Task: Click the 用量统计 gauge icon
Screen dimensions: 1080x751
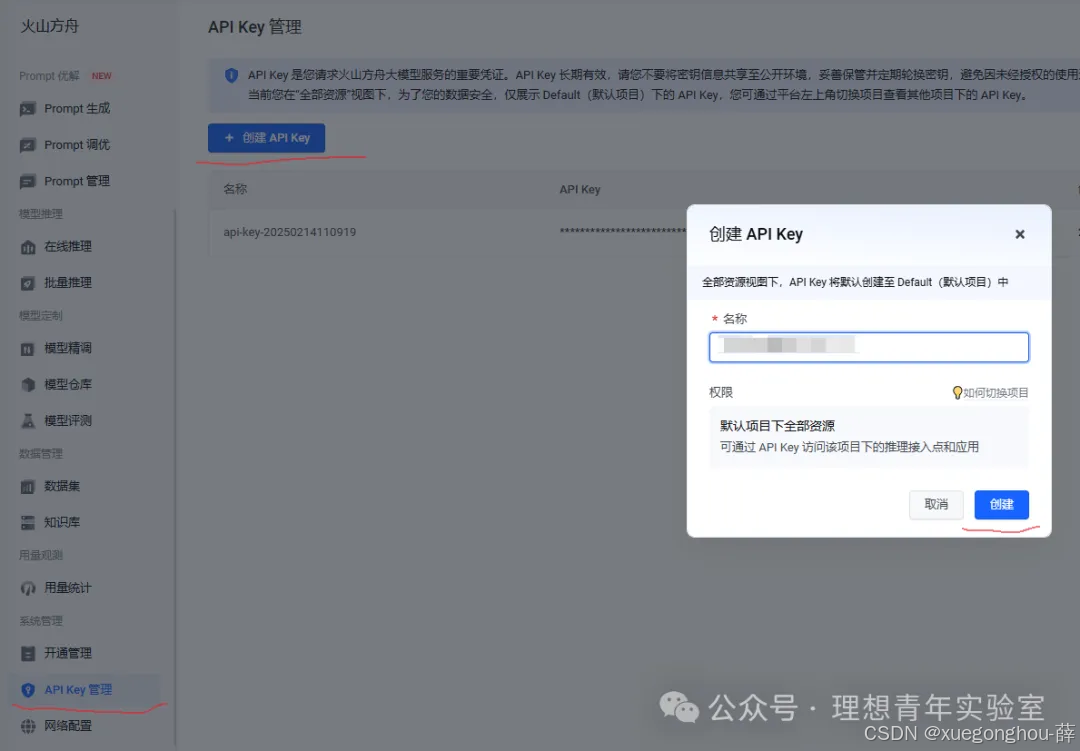Action: [28, 588]
